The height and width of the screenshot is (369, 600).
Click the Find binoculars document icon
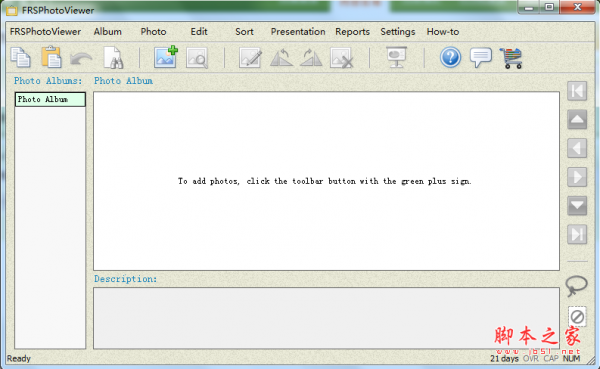113,57
